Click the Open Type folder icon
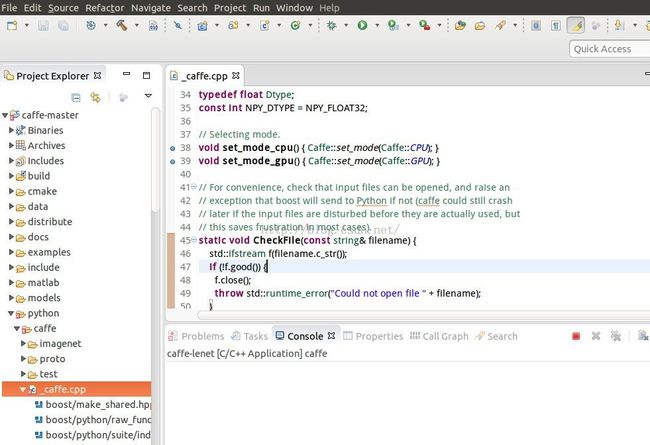This screenshot has width=650, height=445. (x=460, y=25)
